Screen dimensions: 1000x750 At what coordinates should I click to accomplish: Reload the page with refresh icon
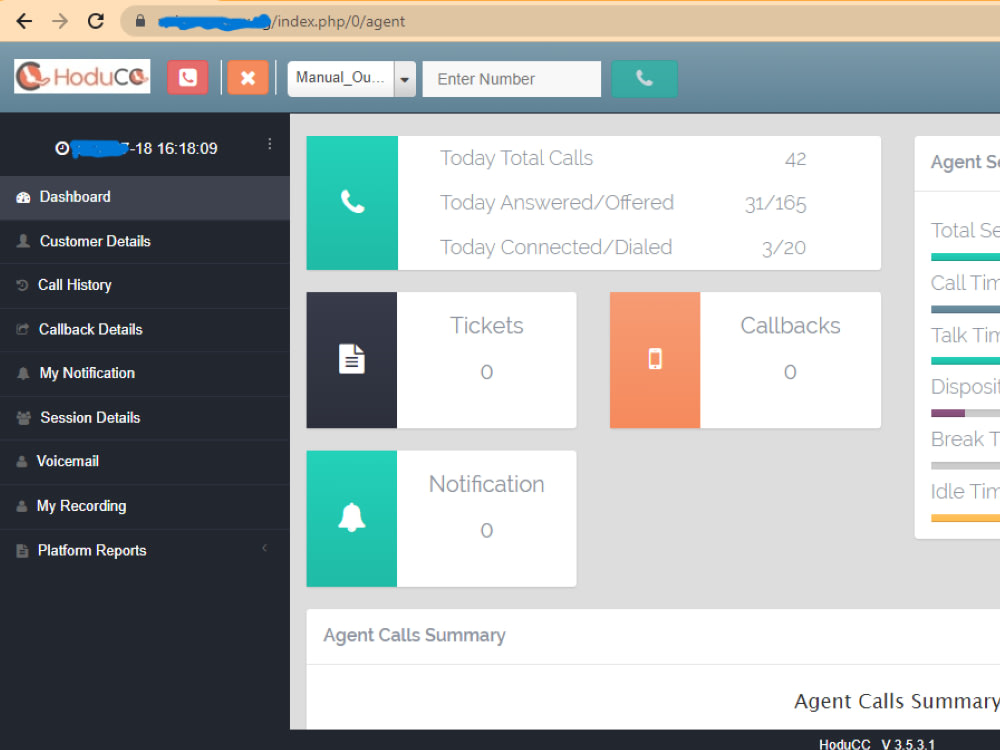pos(96,22)
